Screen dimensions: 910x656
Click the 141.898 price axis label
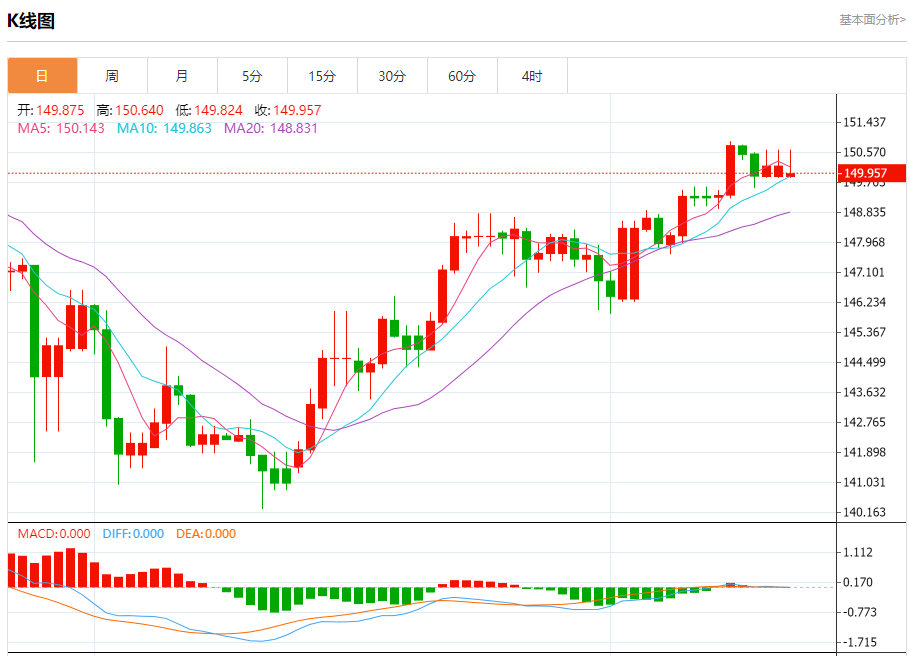click(x=864, y=452)
